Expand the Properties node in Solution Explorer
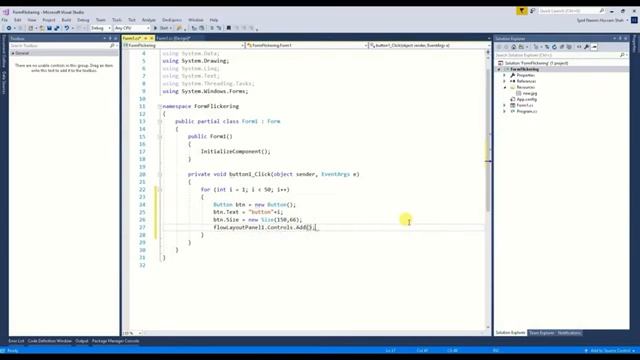The height and width of the screenshot is (360, 640). 504,75
